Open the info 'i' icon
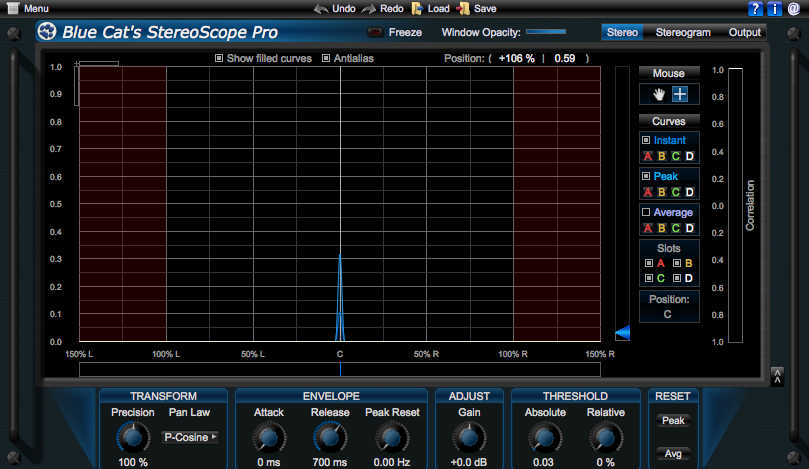 [774, 9]
